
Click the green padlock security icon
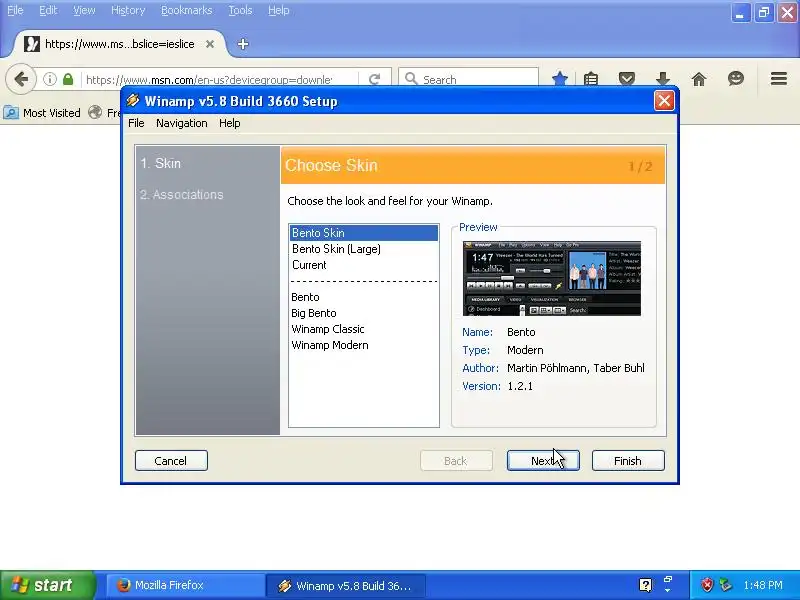pyautogui.click(x=68, y=79)
